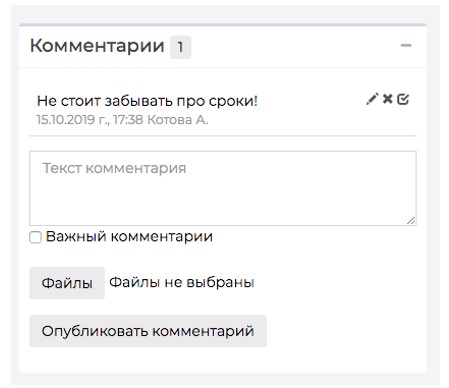This screenshot has height=388, width=449.
Task: Edit the comment using the pencil icon
Action: pyautogui.click(x=372, y=99)
